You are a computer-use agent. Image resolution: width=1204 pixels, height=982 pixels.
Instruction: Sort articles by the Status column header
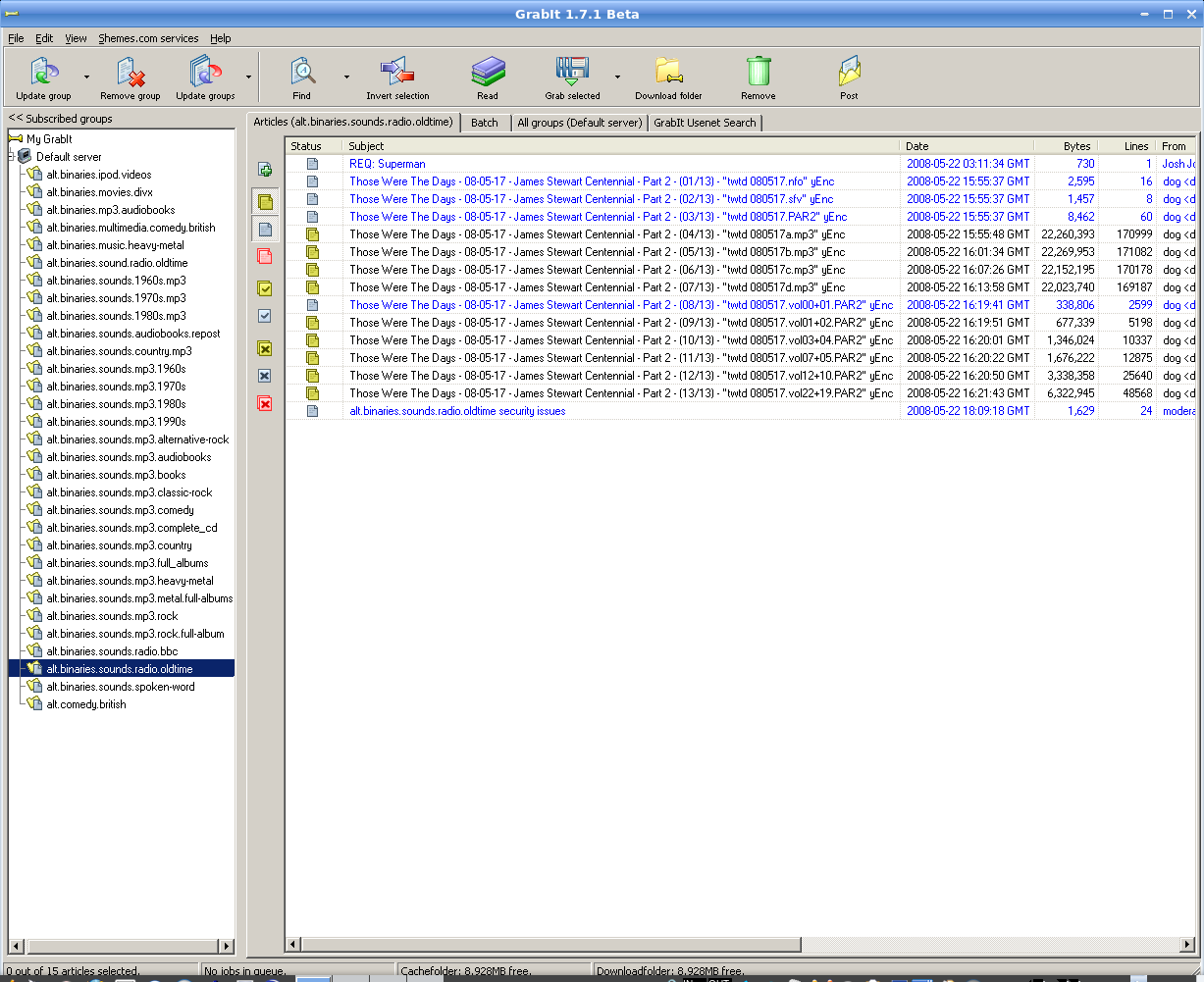tap(315, 146)
